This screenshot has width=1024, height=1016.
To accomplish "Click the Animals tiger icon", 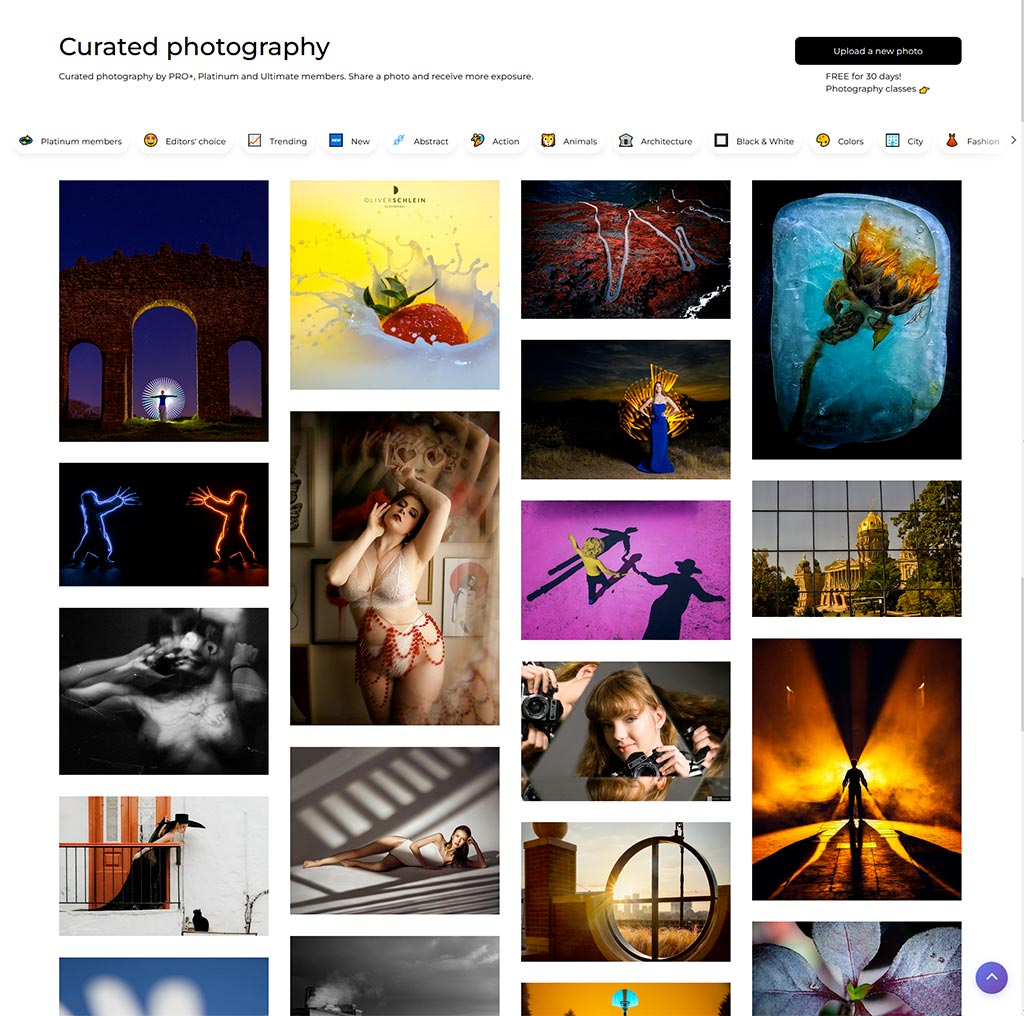I will point(548,140).
